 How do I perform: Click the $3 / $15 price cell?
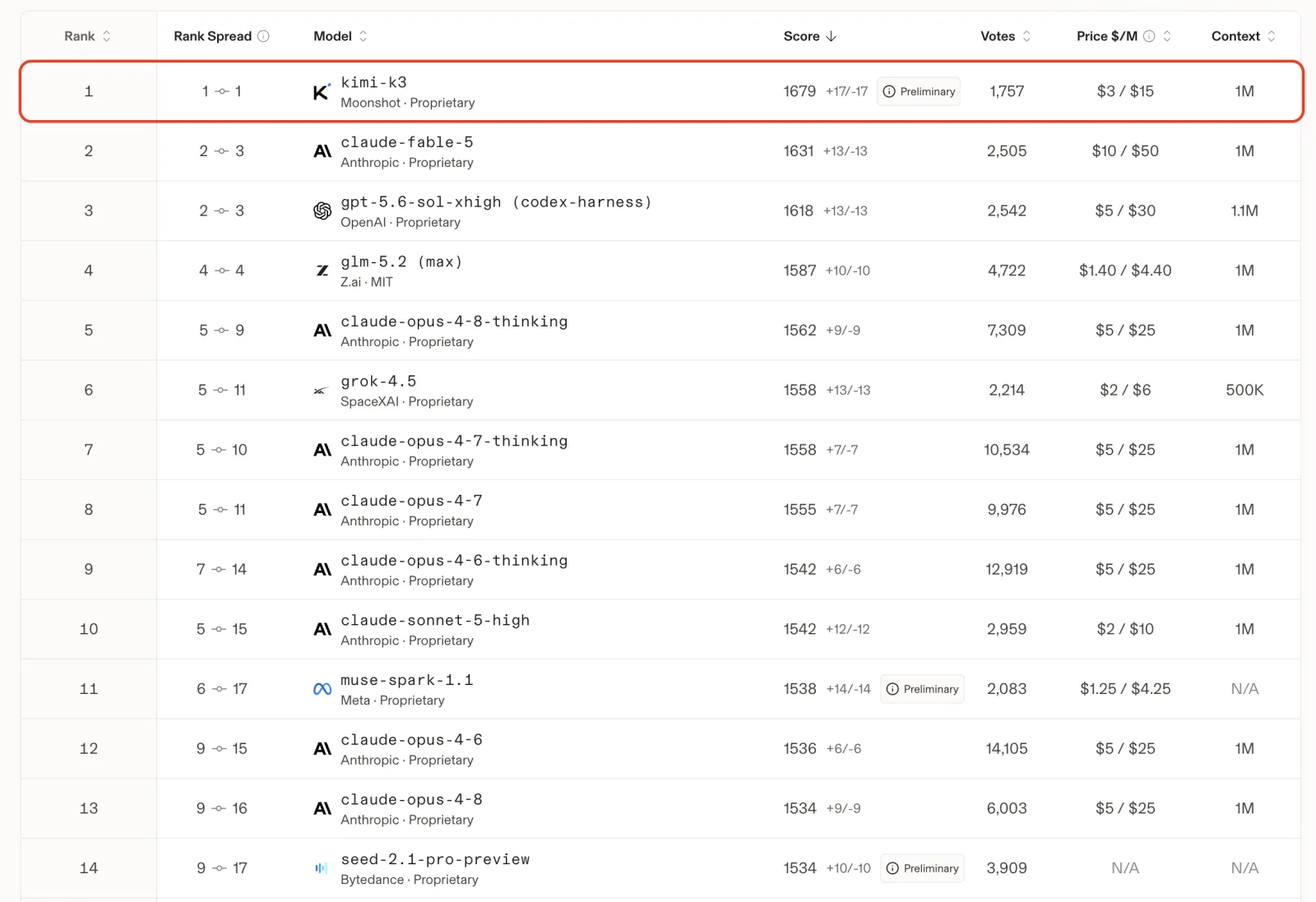(x=1125, y=91)
